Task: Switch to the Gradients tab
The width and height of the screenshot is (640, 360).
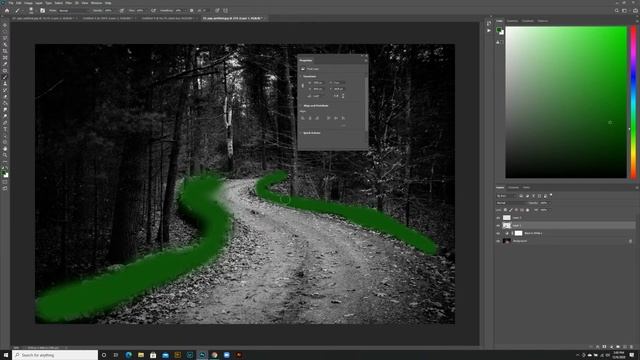Action: pos(527,21)
